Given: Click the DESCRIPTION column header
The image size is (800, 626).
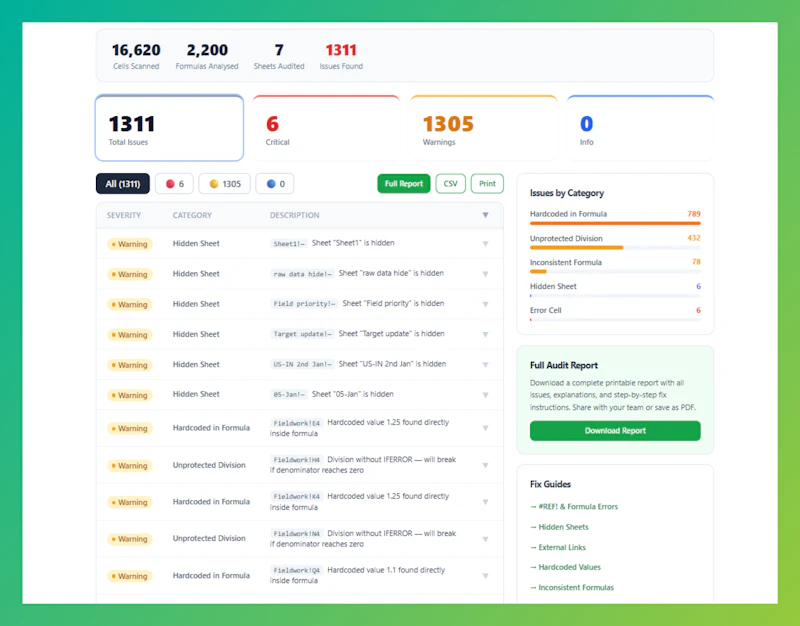Looking at the screenshot, I should (x=294, y=215).
